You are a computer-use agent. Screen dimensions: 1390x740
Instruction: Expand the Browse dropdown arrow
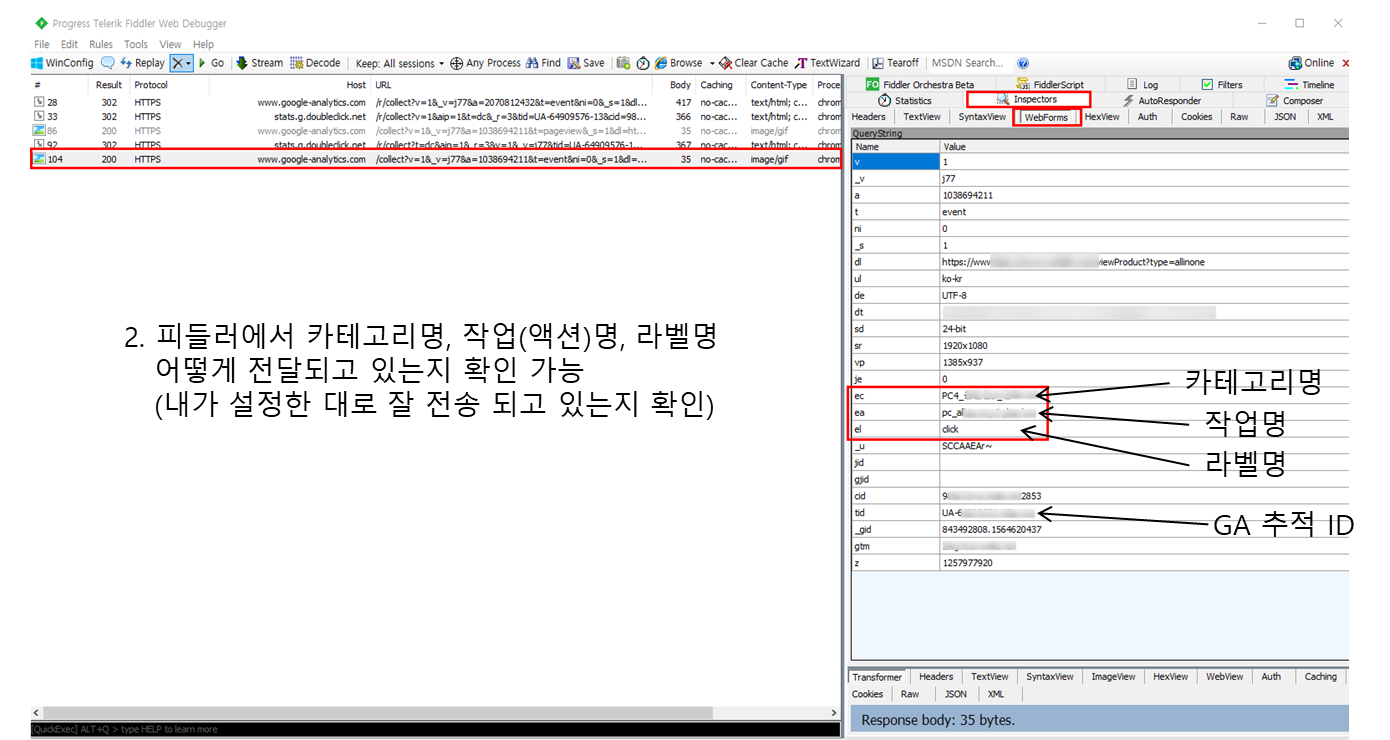coord(712,63)
